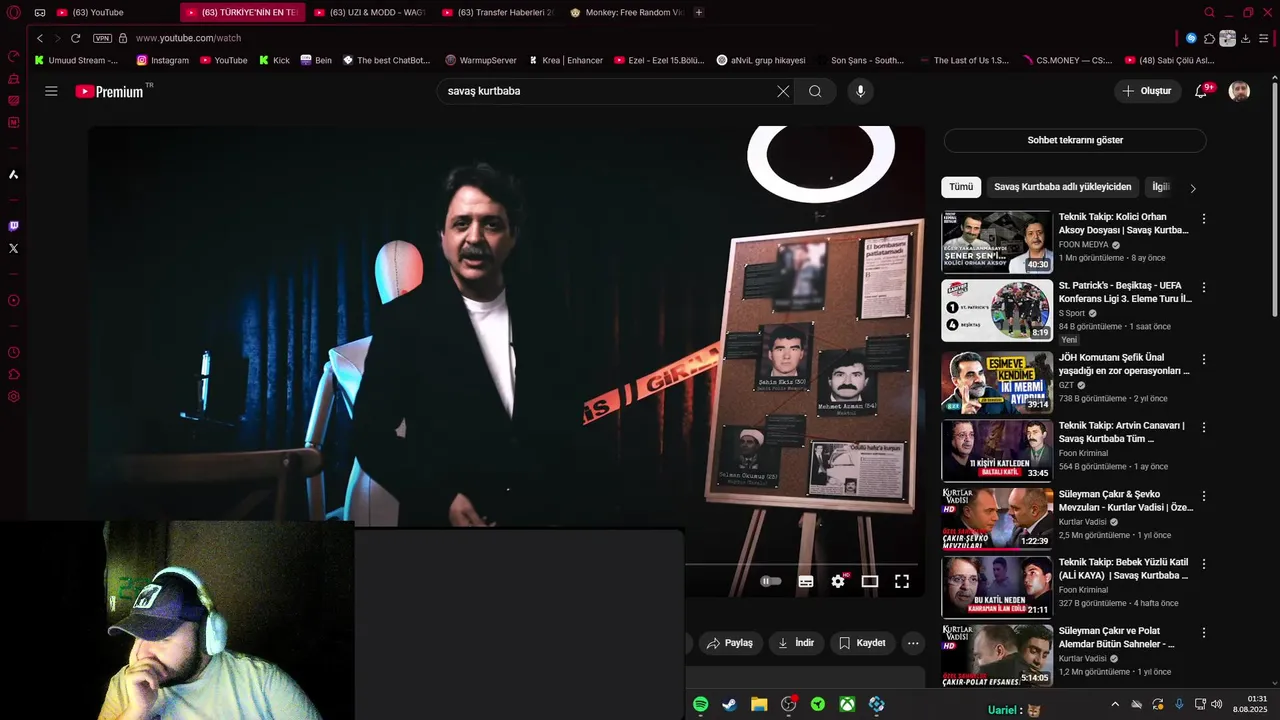Image resolution: width=1280 pixels, height=720 pixels.
Task: Open the Instagram bookmark
Action: [x=163, y=60]
